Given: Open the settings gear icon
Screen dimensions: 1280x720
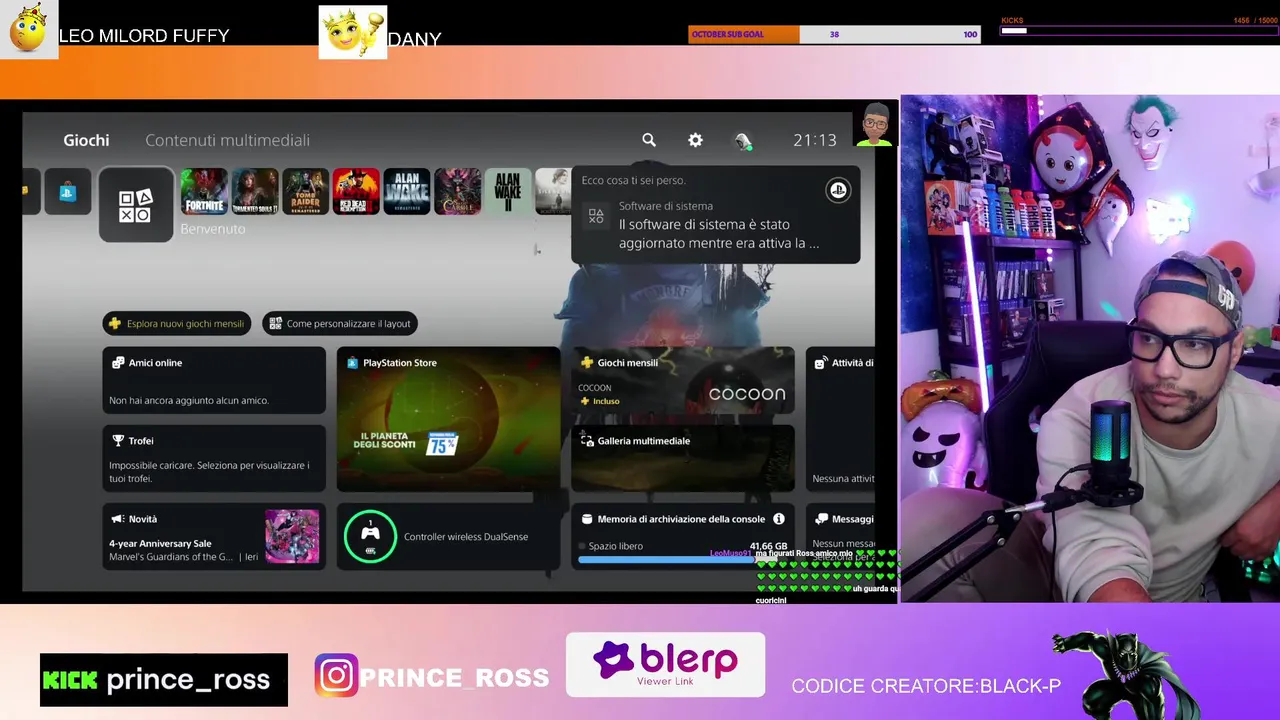Looking at the screenshot, I should tap(695, 140).
